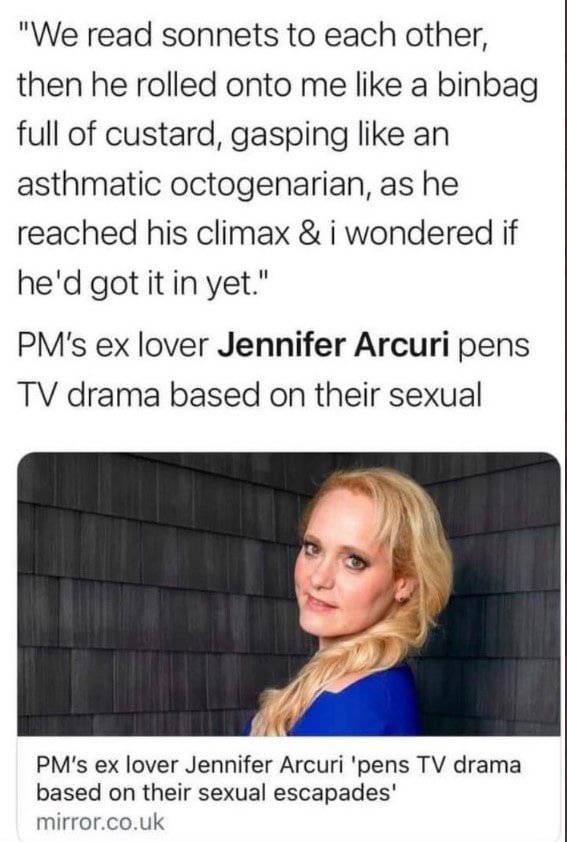Click the "TV drama based on their sexual" line
567x842 pixels.
pyautogui.click(x=249, y=396)
